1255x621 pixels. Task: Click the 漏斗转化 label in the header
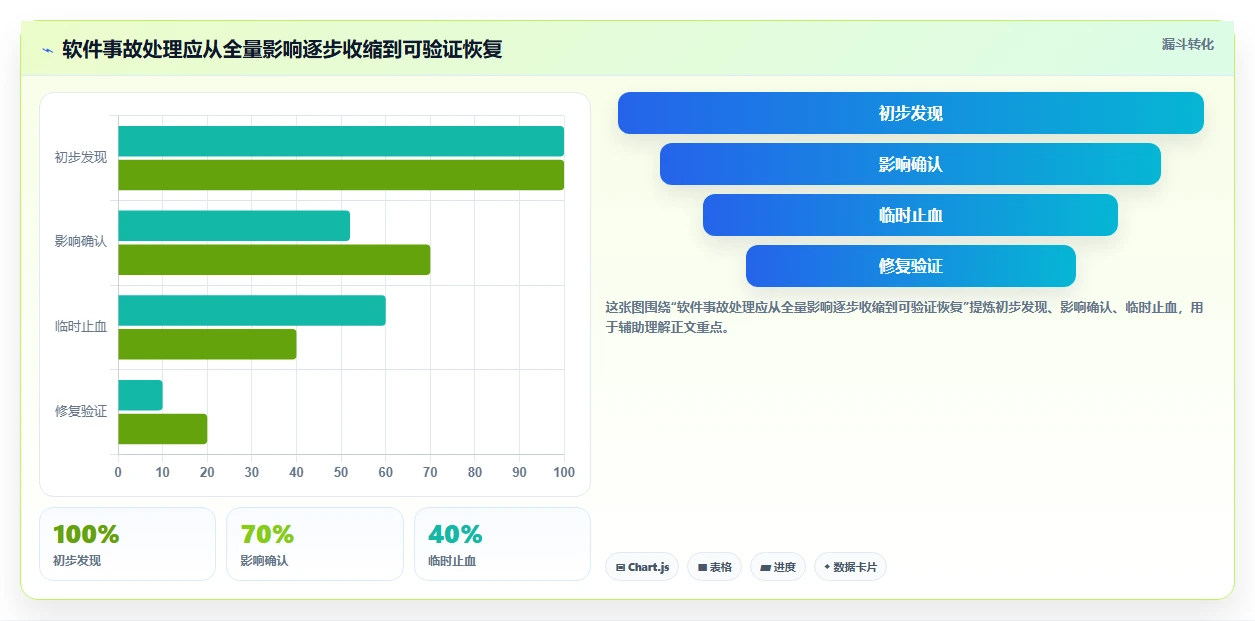tap(1188, 44)
